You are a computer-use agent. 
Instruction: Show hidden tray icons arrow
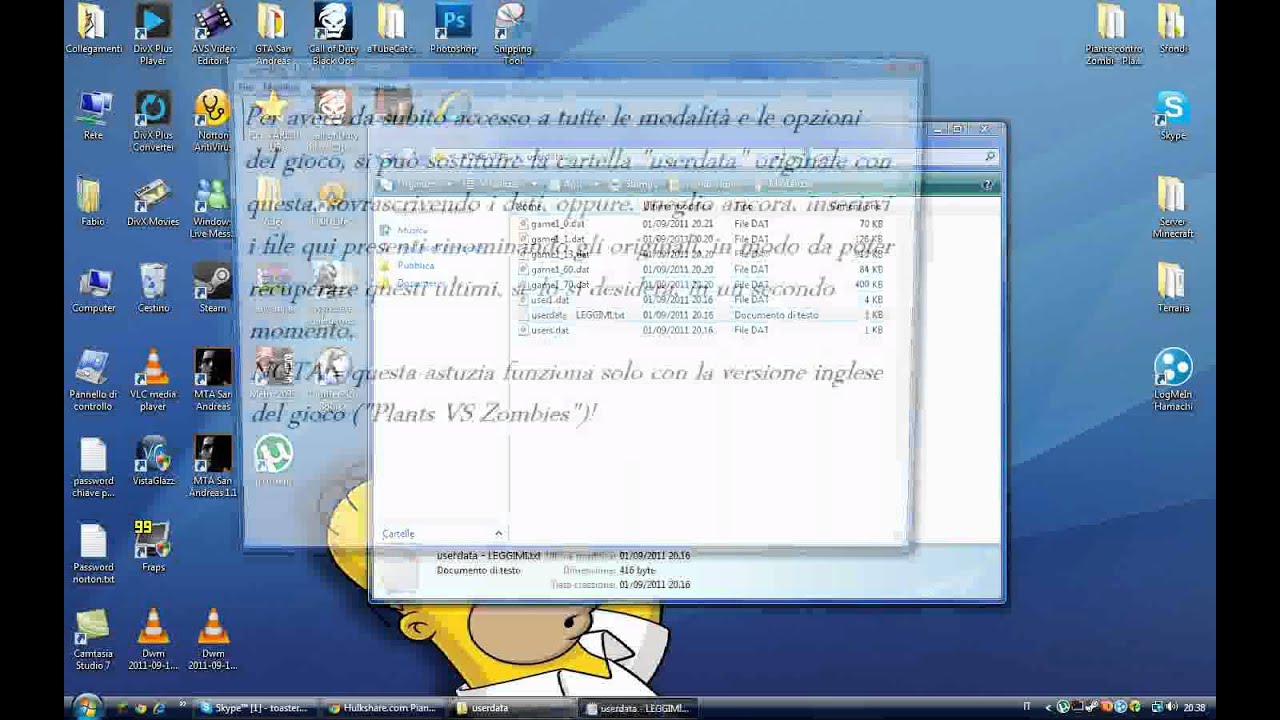click(x=1048, y=708)
